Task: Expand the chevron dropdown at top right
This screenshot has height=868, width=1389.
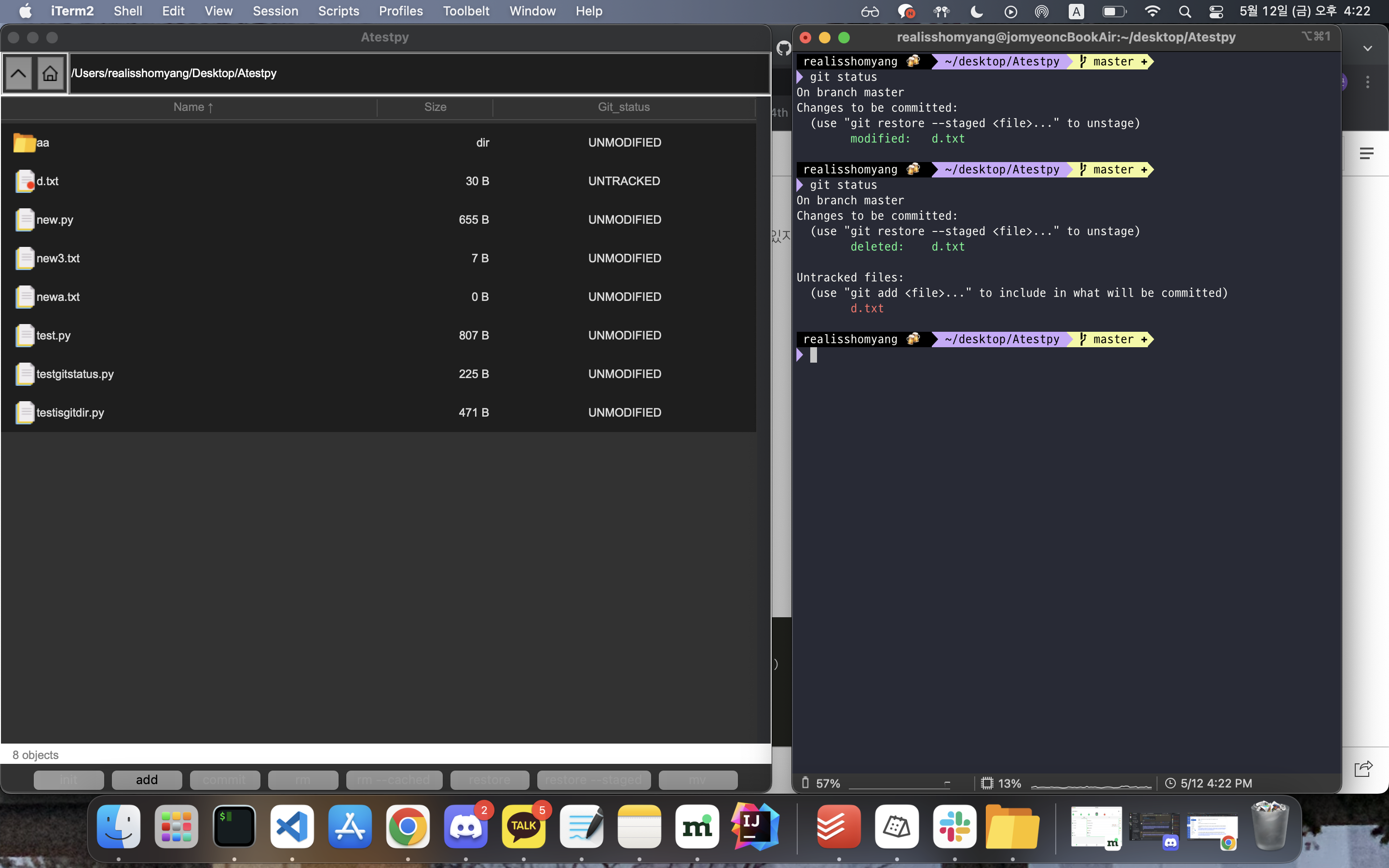Action: click(x=1368, y=49)
